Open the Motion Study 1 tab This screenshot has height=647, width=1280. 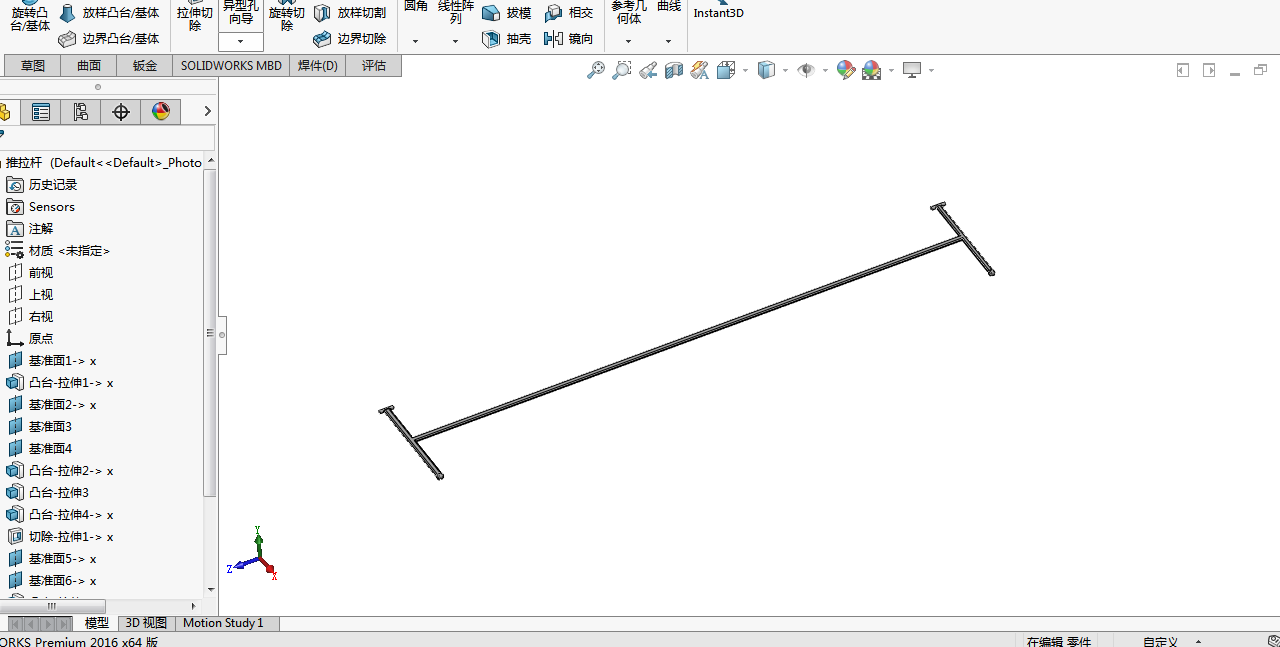click(x=223, y=623)
